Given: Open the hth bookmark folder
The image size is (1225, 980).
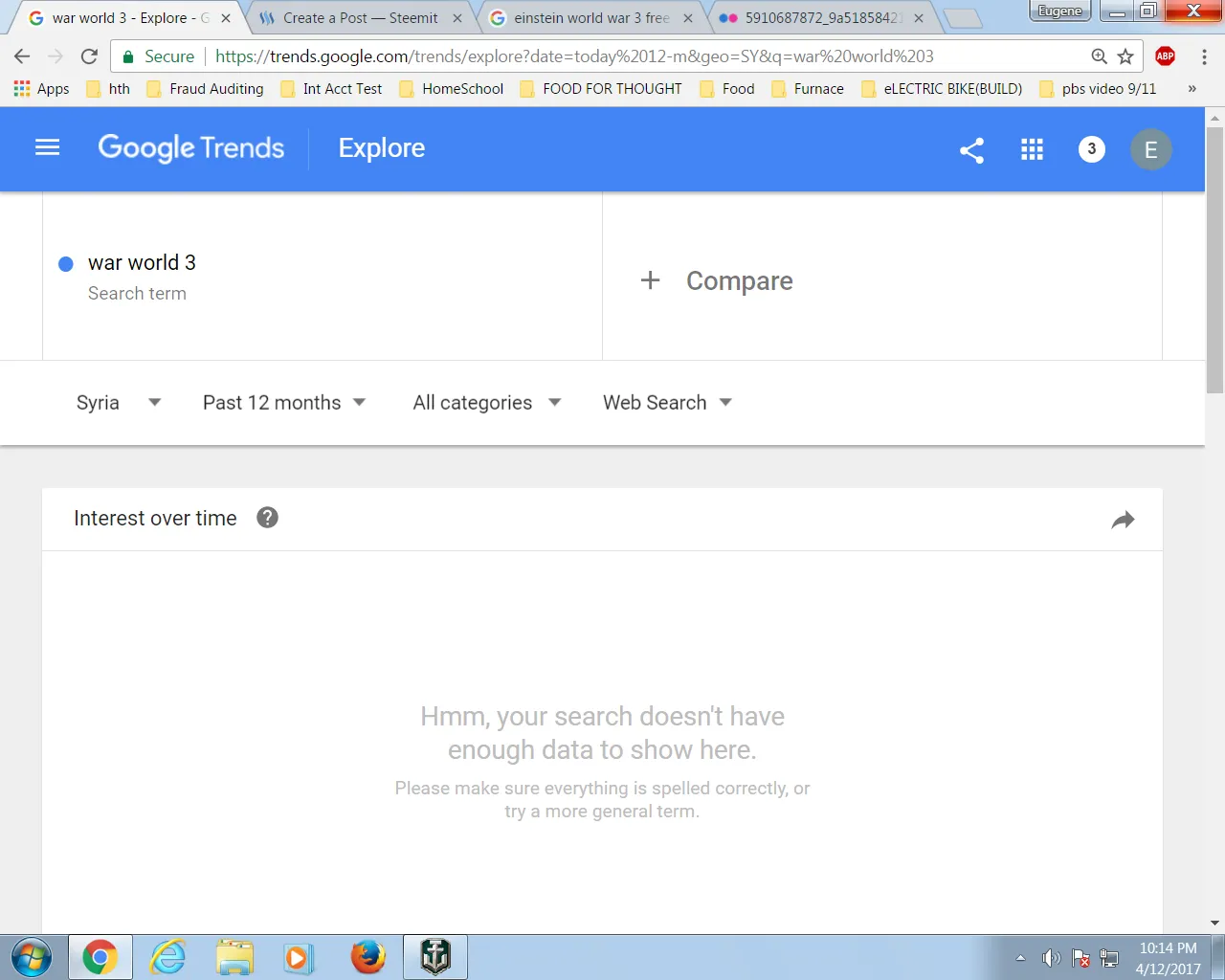Looking at the screenshot, I should click(108, 89).
